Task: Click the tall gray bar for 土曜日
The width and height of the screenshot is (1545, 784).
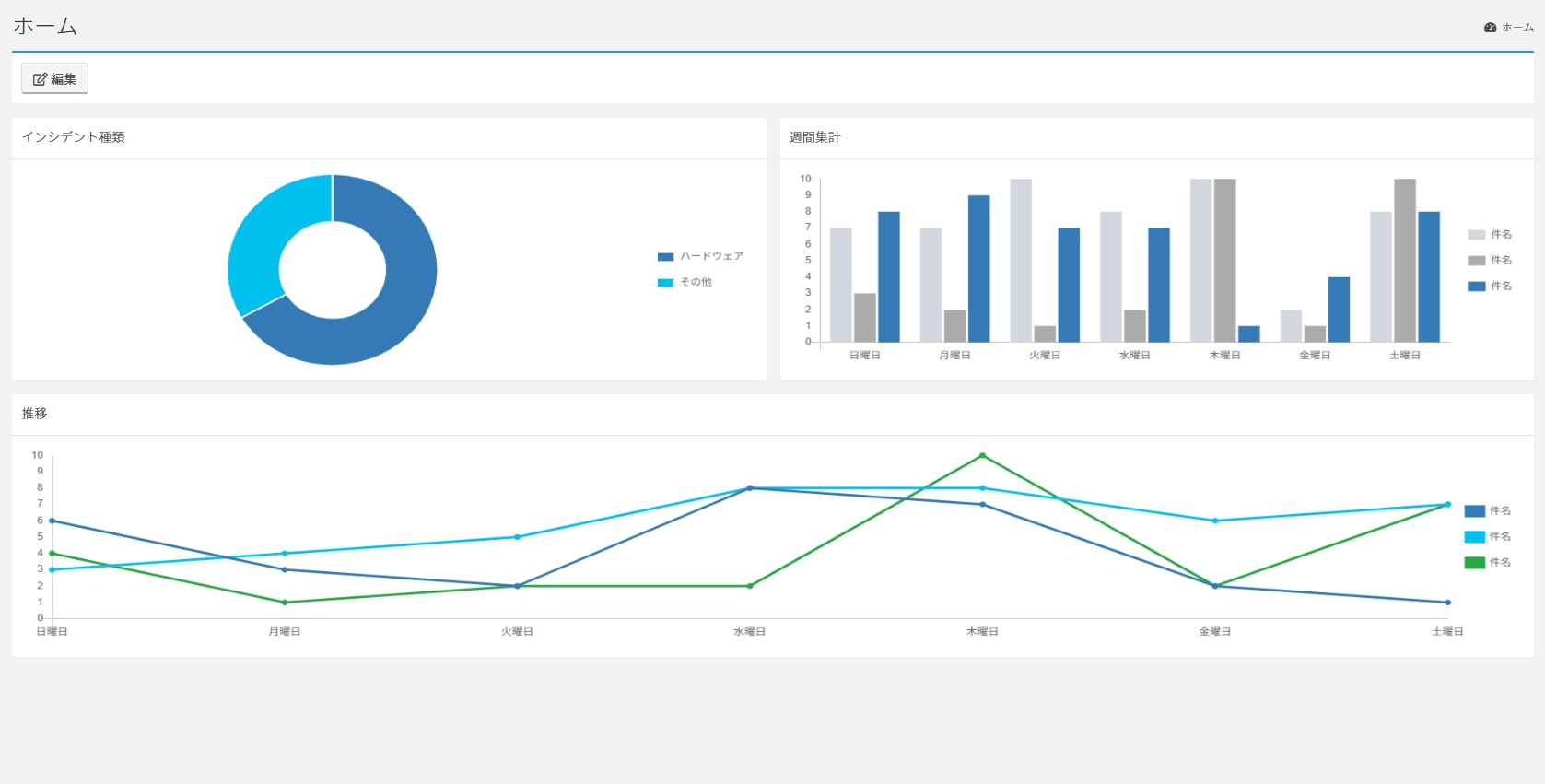Action: (1404, 260)
